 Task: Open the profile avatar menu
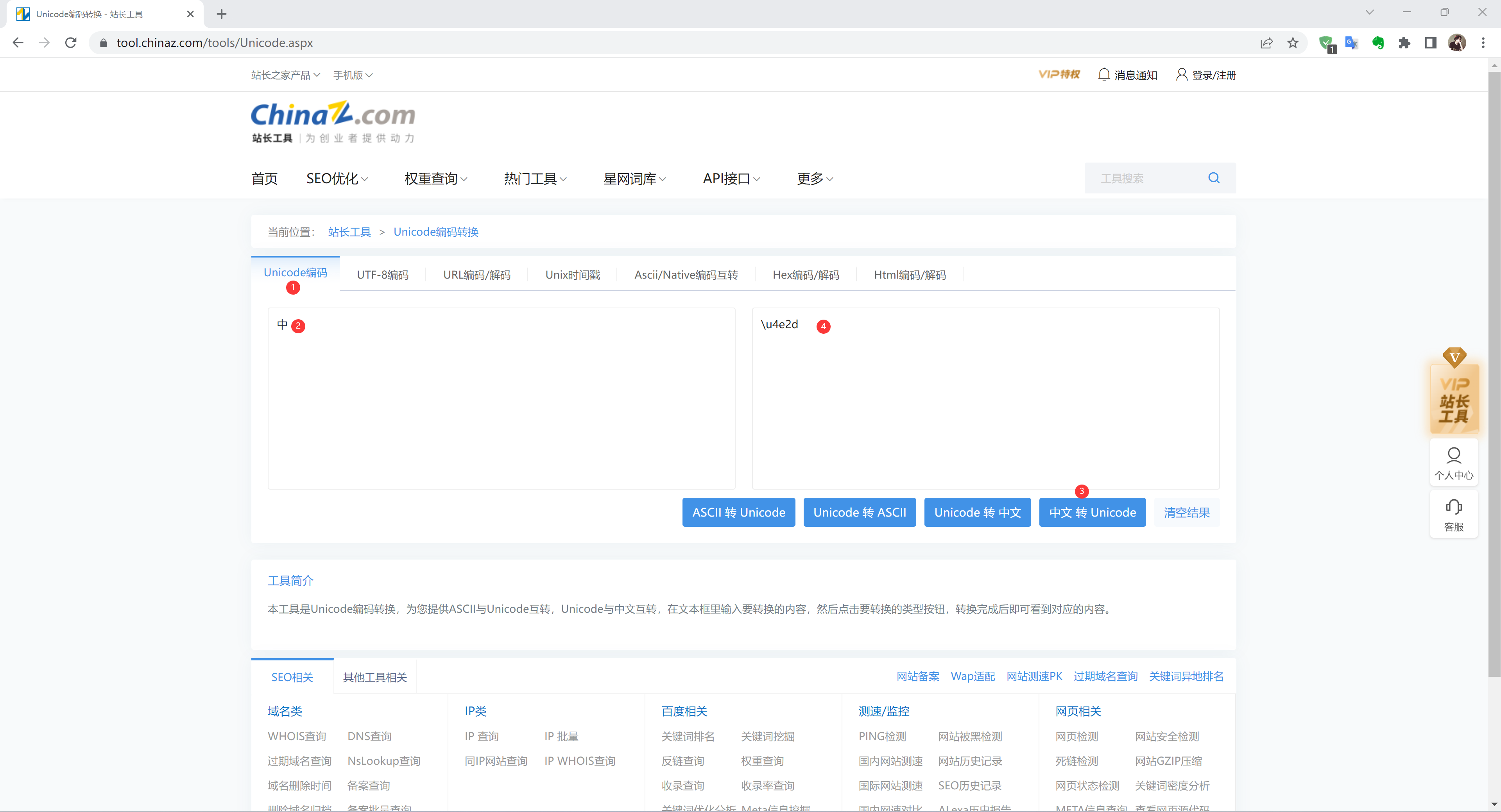(1457, 43)
